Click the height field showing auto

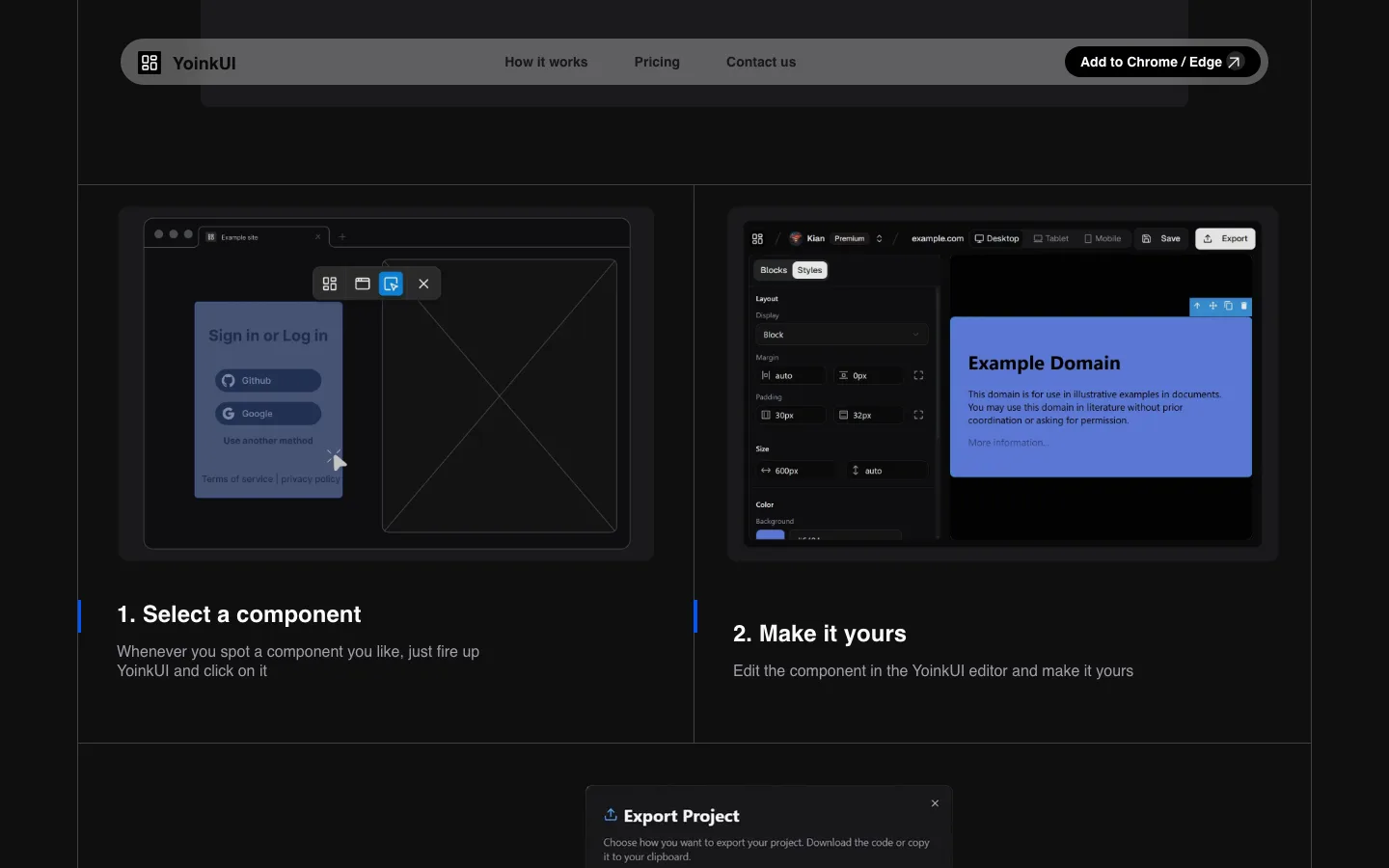(x=886, y=471)
